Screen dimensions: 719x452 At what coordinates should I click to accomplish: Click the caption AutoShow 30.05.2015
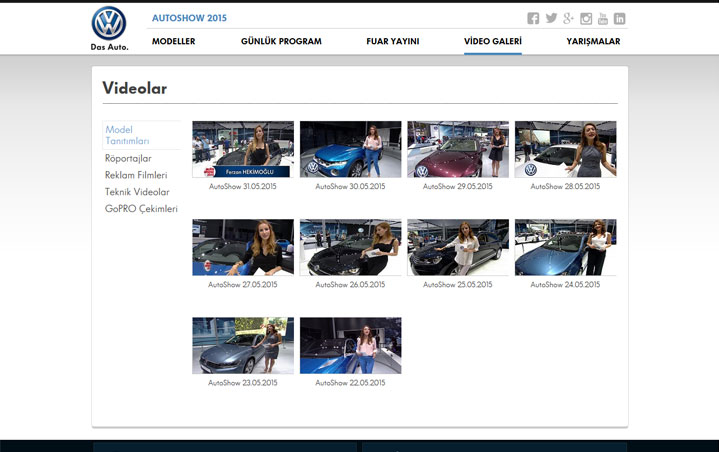pyautogui.click(x=350, y=187)
